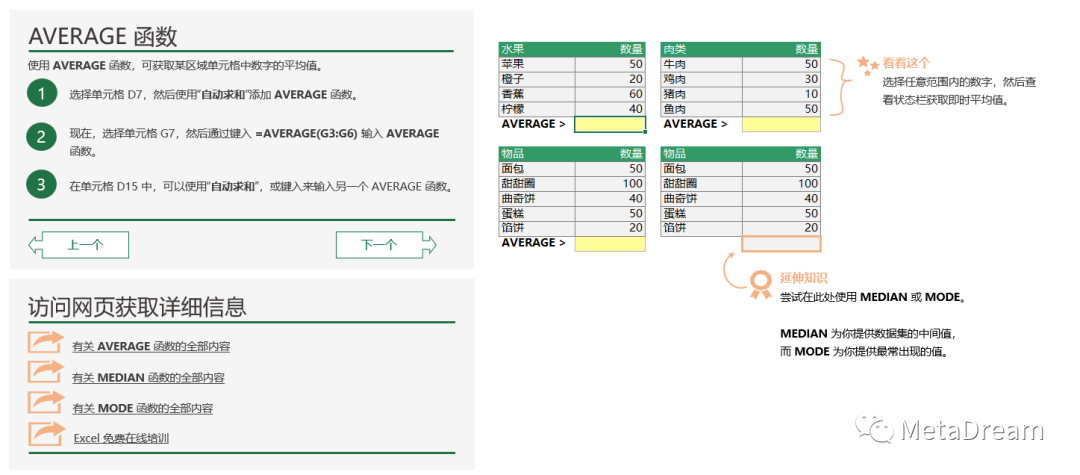Open 有关 MEDIAN 函数的全部内容 link

(x=148, y=378)
